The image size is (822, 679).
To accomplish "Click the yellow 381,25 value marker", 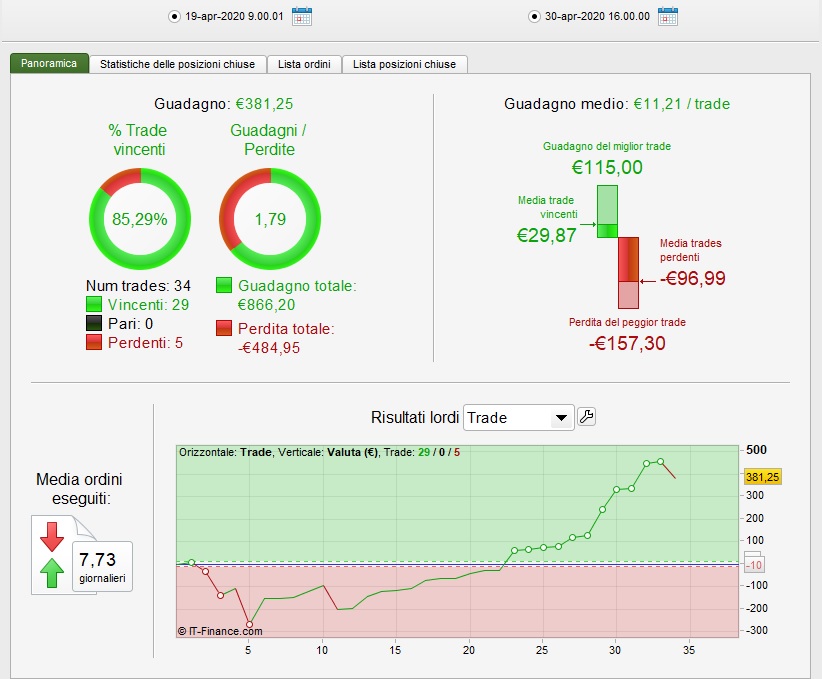I will pos(762,477).
